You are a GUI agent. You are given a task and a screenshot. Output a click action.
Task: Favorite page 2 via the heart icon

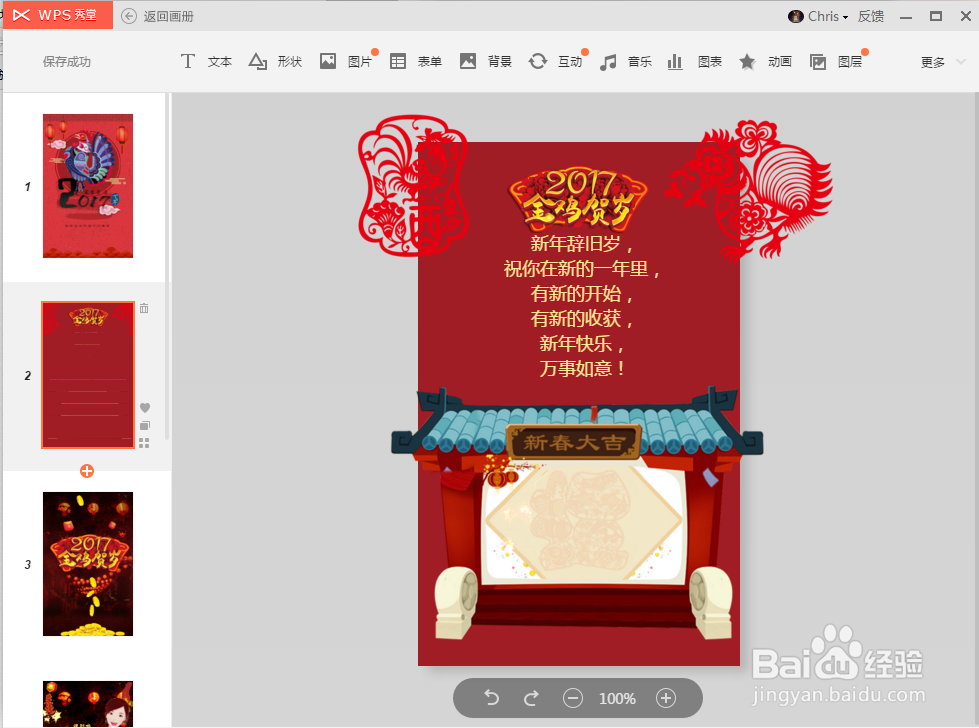[x=144, y=407]
